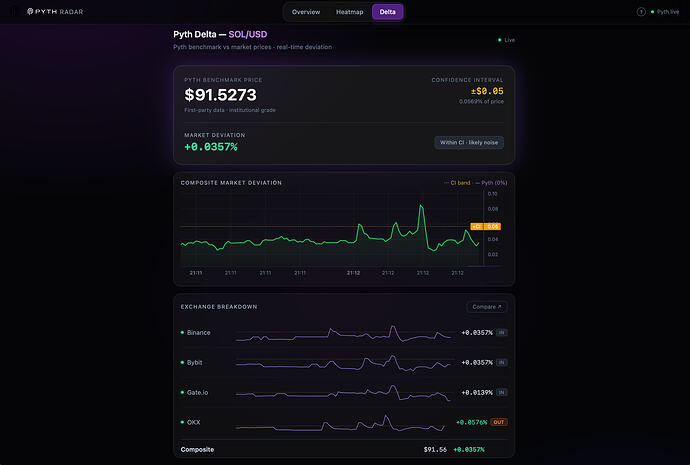Select the Binance exchange row label
The height and width of the screenshot is (465, 690).
click(x=198, y=333)
